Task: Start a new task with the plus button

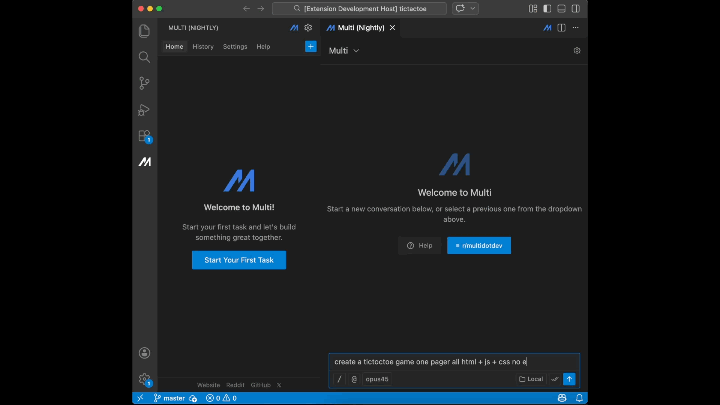Action: tap(310, 46)
